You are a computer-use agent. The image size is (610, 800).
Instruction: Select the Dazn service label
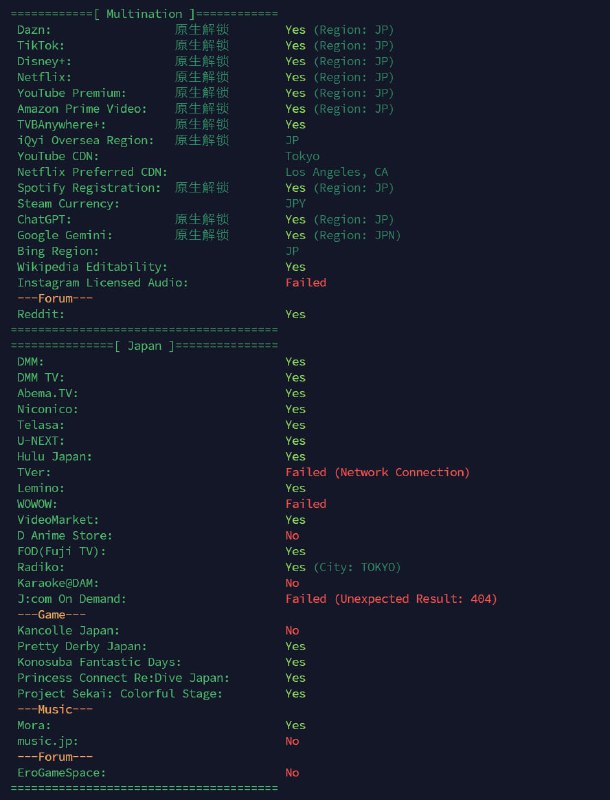click(34, 30)
